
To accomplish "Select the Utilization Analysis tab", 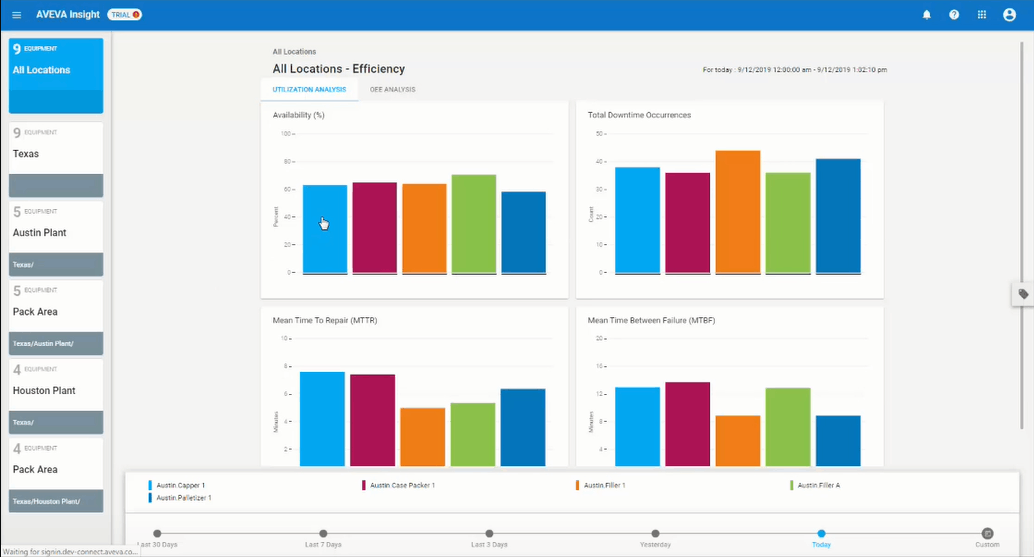I will [x=309, y=90].
